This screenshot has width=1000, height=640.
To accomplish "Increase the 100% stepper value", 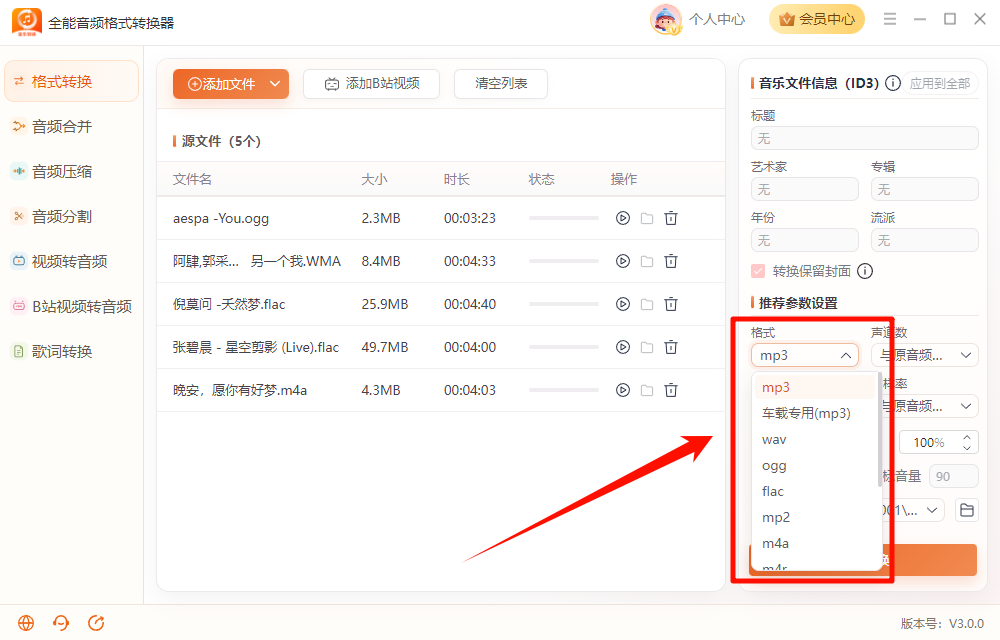I will click(967, 437).
